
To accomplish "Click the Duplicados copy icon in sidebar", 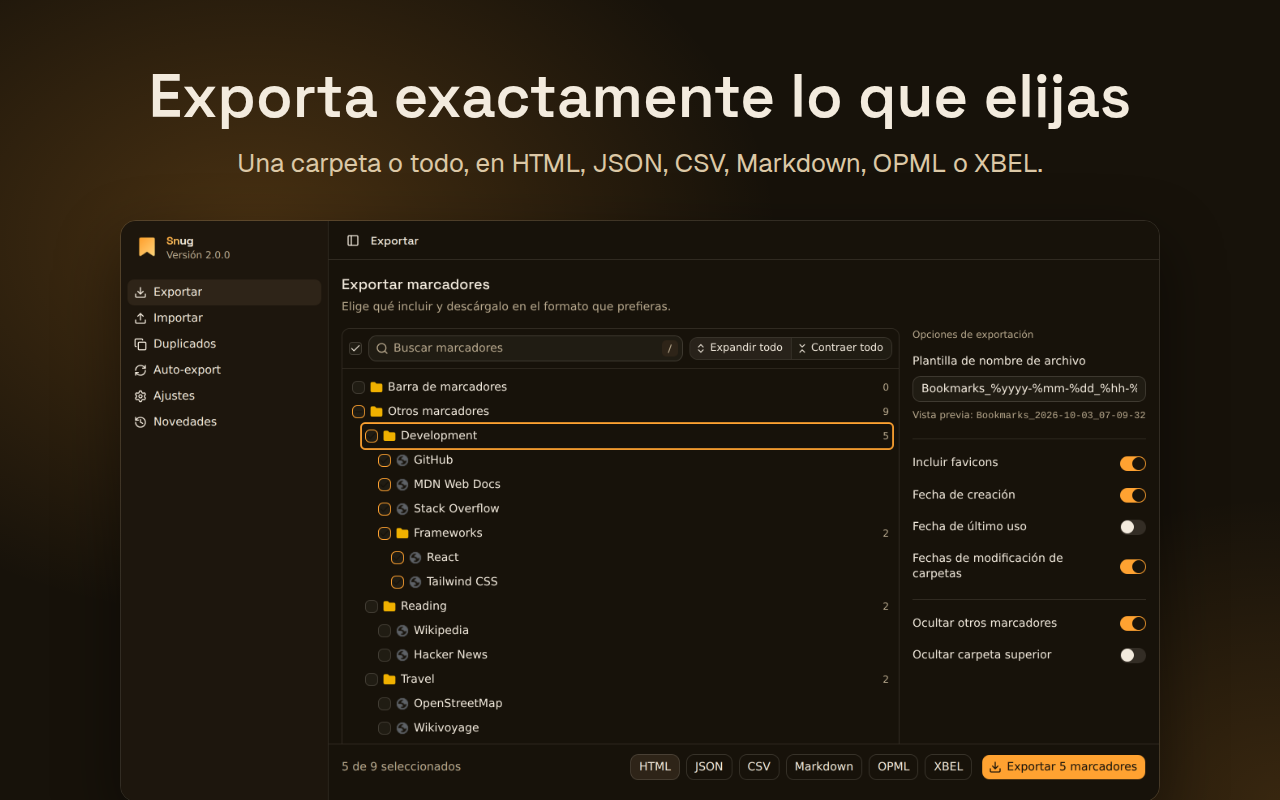I will coord(141,344).
